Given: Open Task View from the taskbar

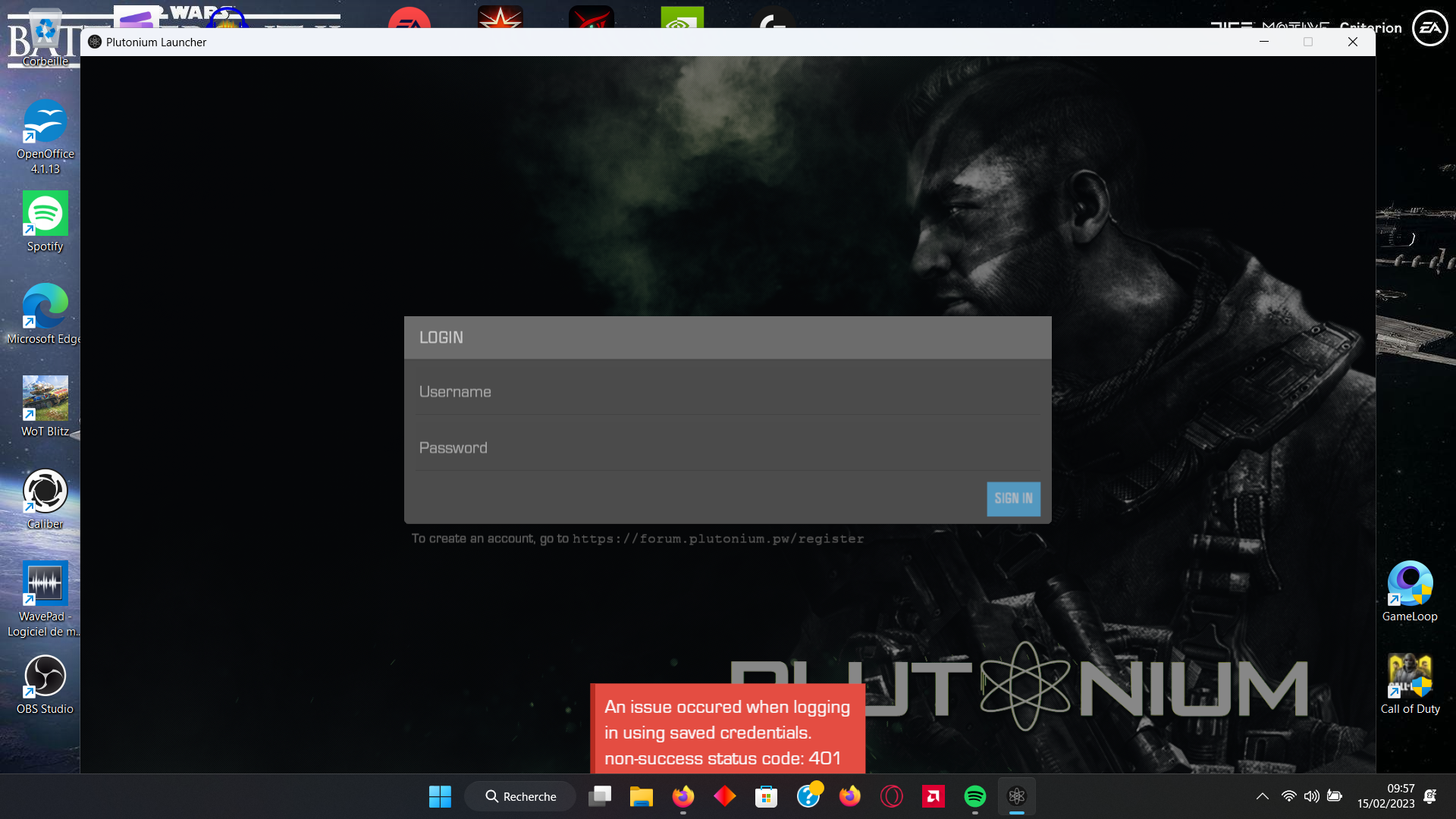Looking at the screenshot, I should [601, 796].
